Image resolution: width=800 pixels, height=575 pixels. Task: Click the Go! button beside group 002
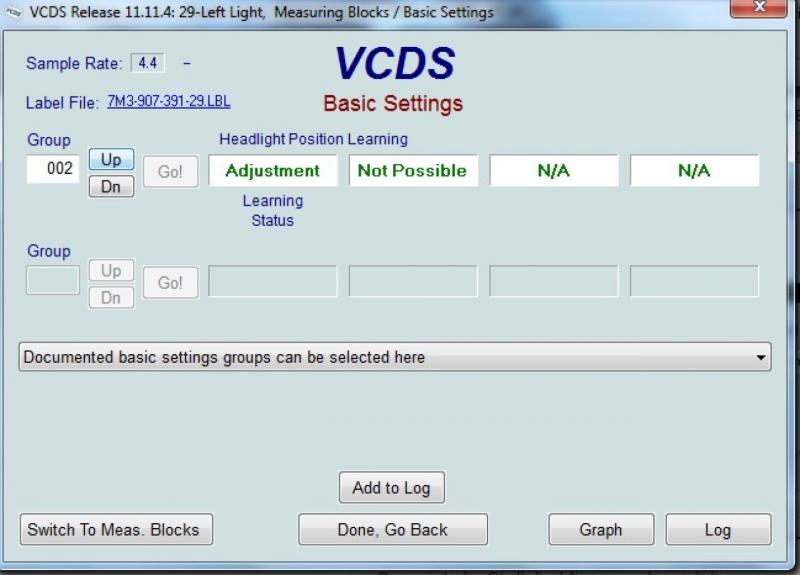[170, 171]
